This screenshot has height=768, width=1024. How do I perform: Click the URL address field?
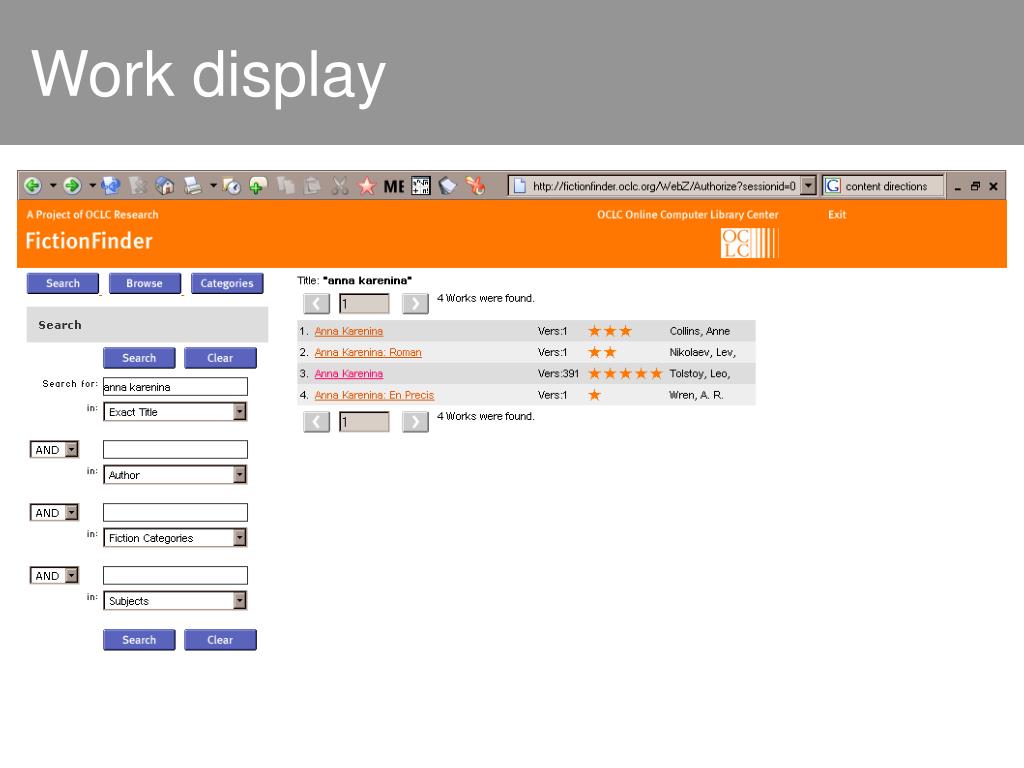(664, 186)
